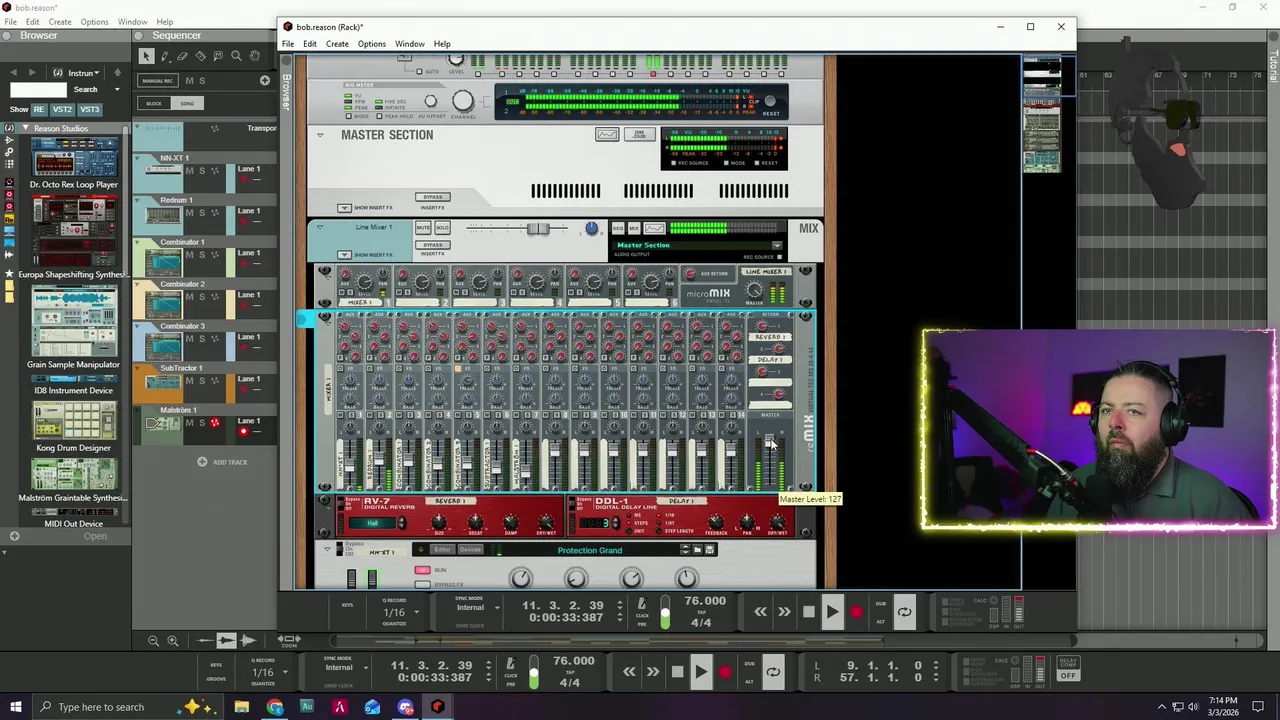Select the Hand tool in Sequencer toolbar
The height and width of the screenshot is (720, 1280).
coord(255,57)
